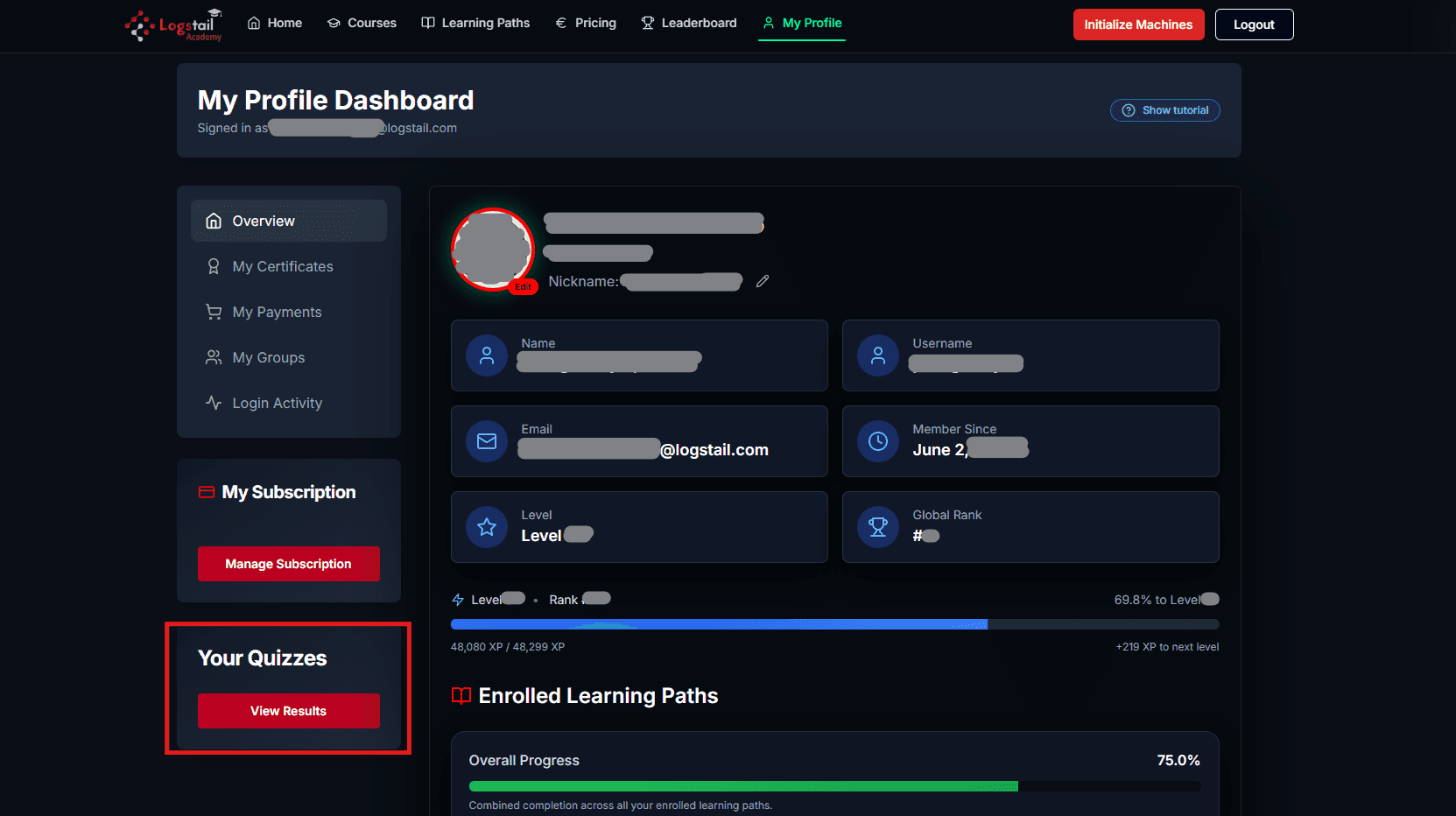Click the Edit badge on profile avatar

coord(524,287)
